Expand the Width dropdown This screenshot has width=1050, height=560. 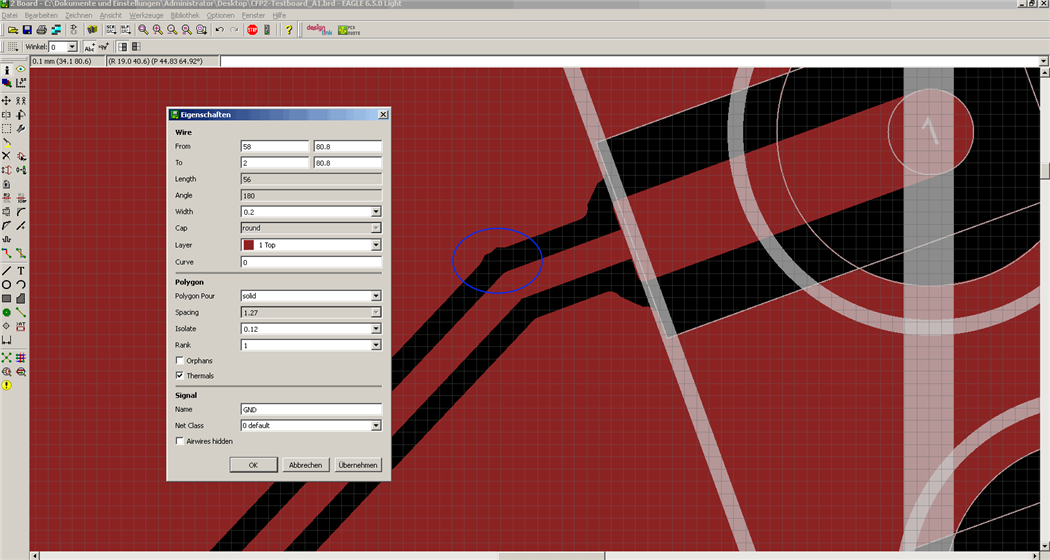376,212
